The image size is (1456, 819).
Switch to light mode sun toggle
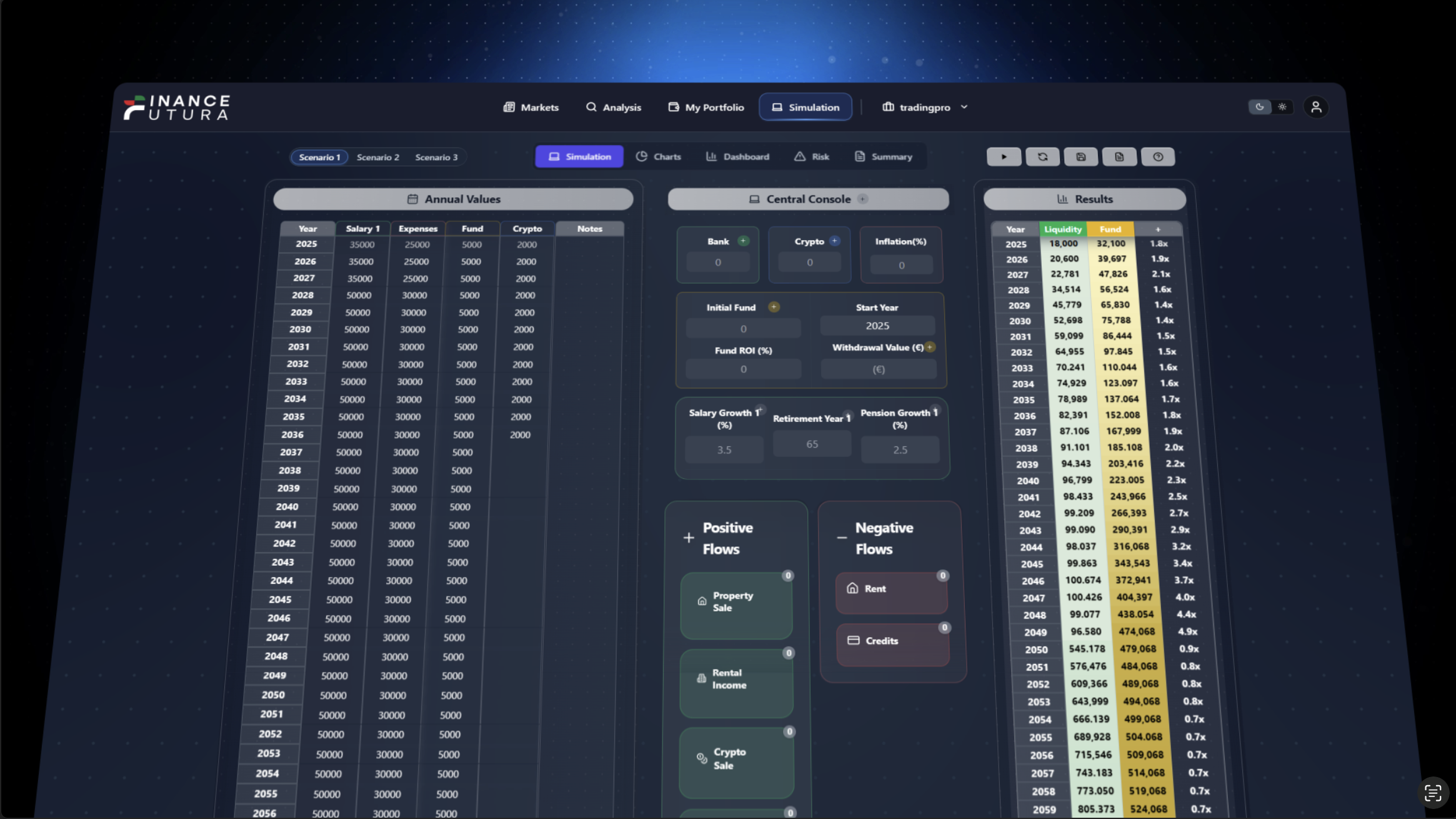coord(1282,107)
